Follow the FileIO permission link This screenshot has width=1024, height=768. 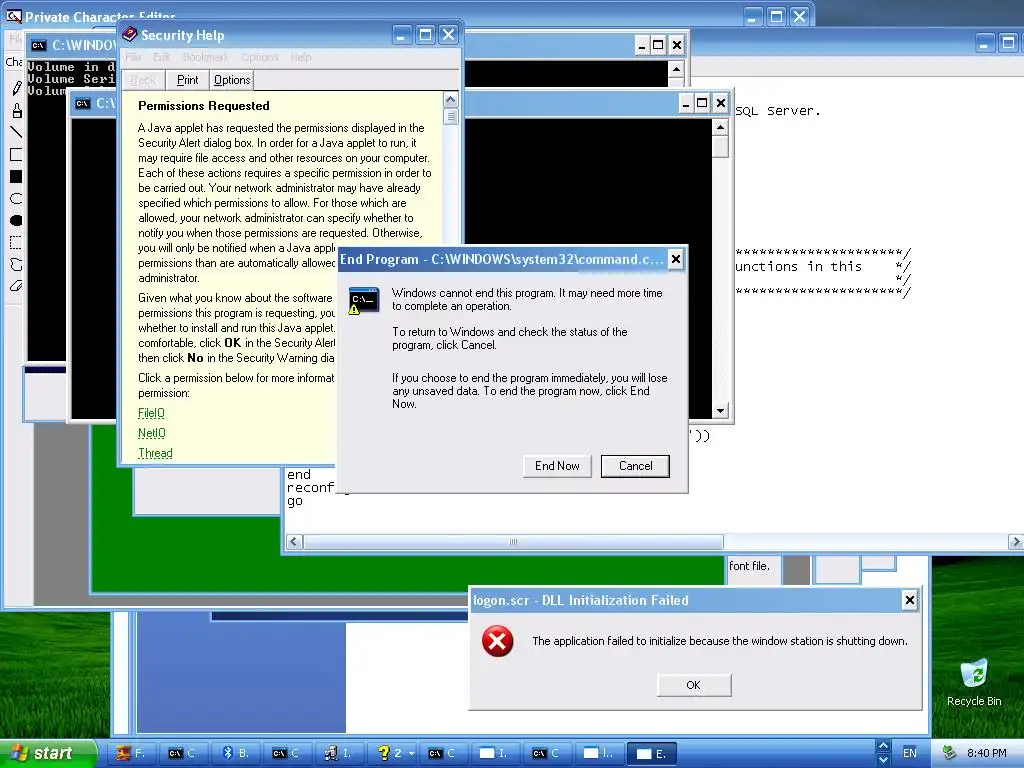[152, 413]
